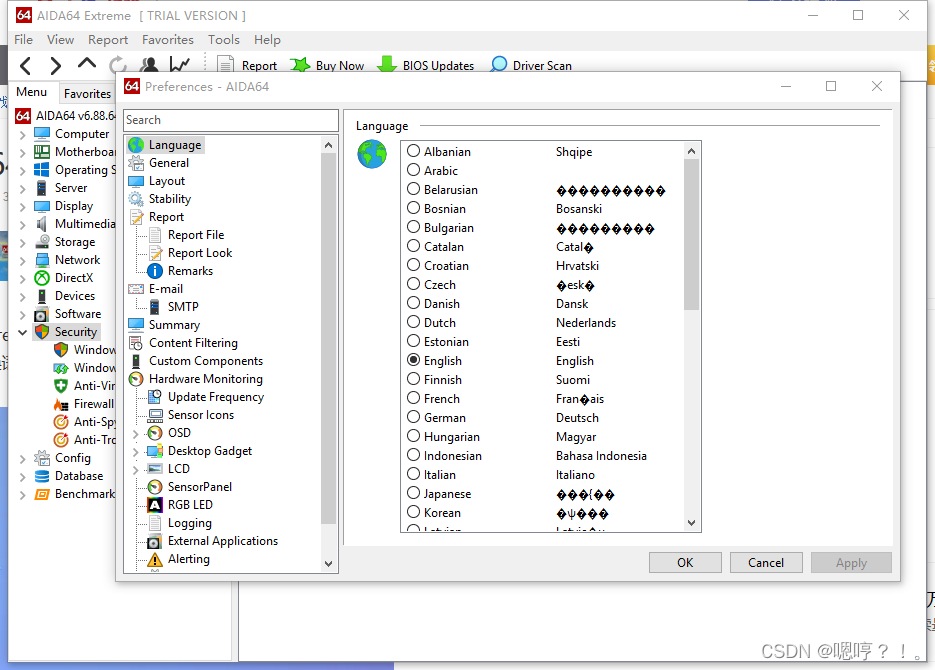Open the File menu
Viewport: 935px width, 670px height.
click(x=23, y=39)
